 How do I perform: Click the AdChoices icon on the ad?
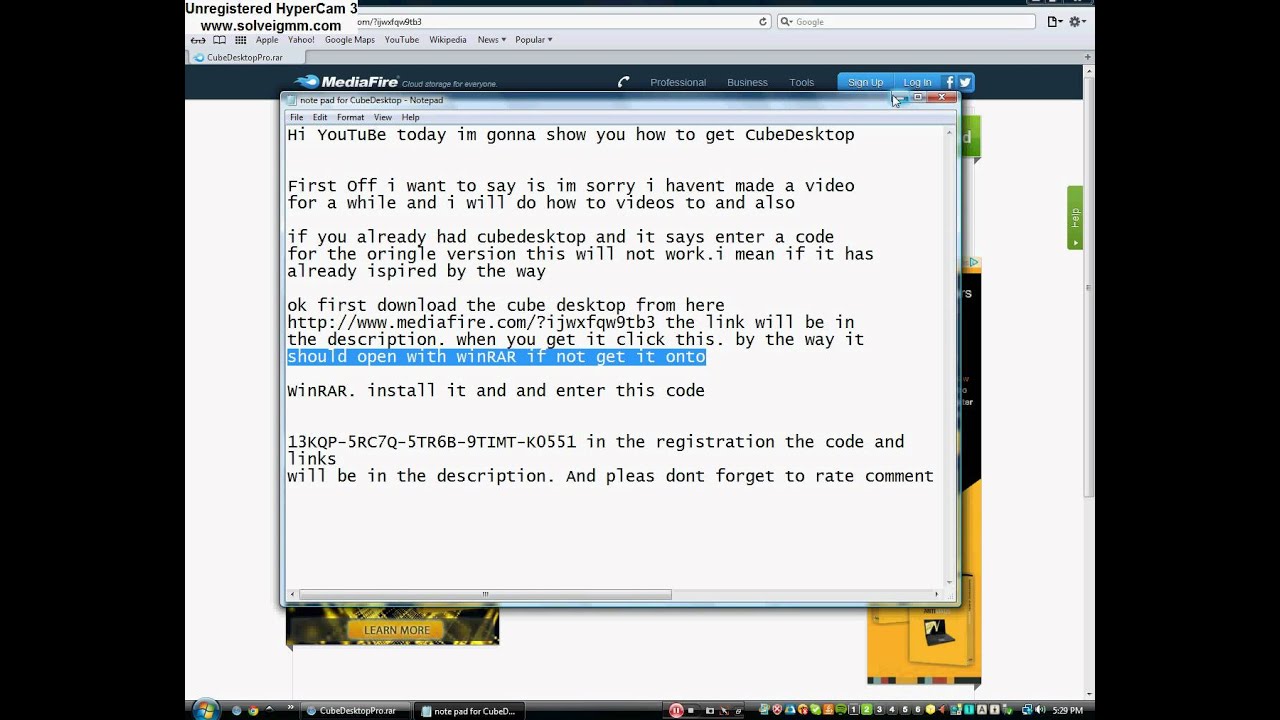pyautogui.click(x=973, y=263)
